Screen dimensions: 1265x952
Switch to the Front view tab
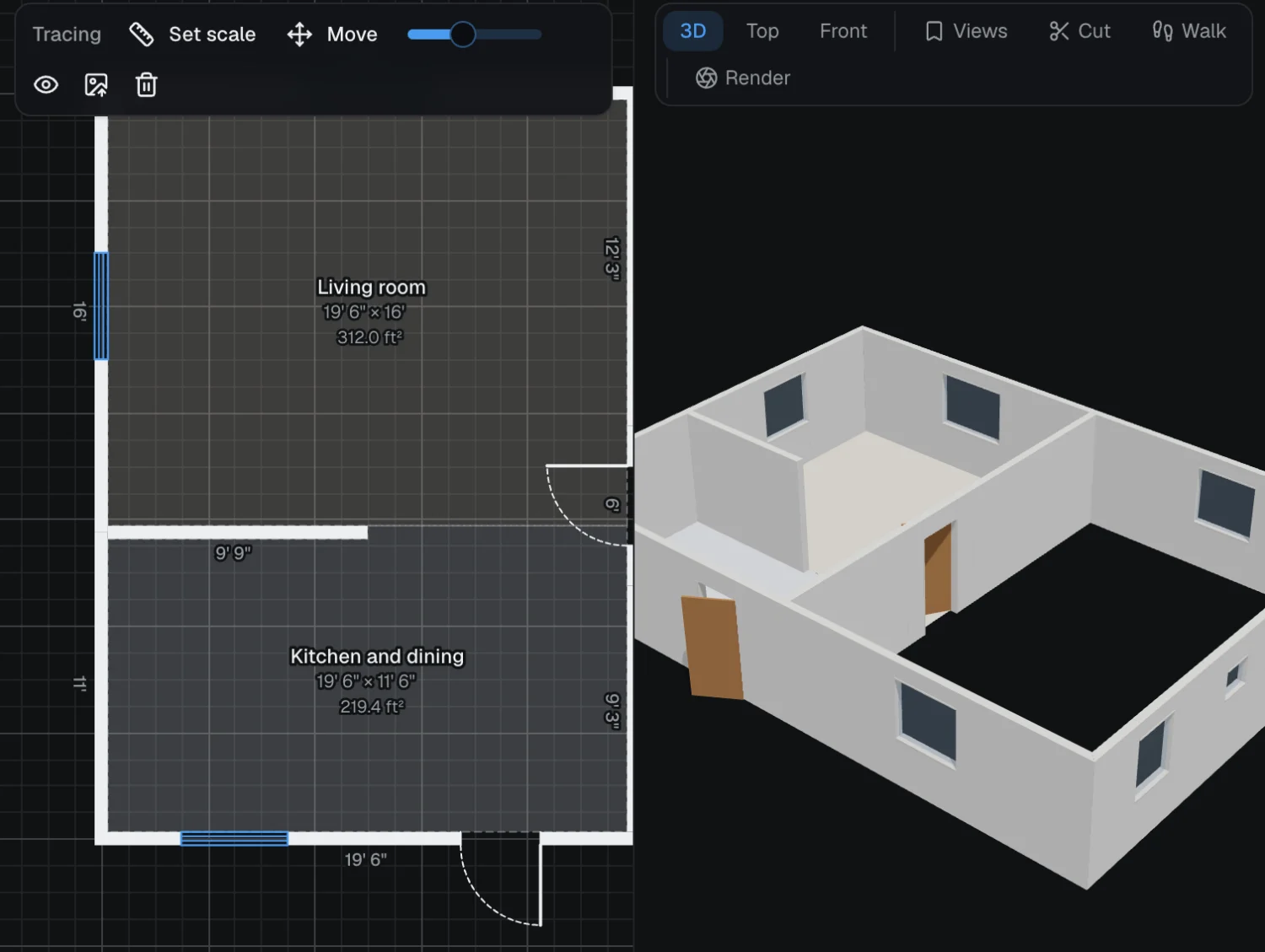(x=843, y=31)
